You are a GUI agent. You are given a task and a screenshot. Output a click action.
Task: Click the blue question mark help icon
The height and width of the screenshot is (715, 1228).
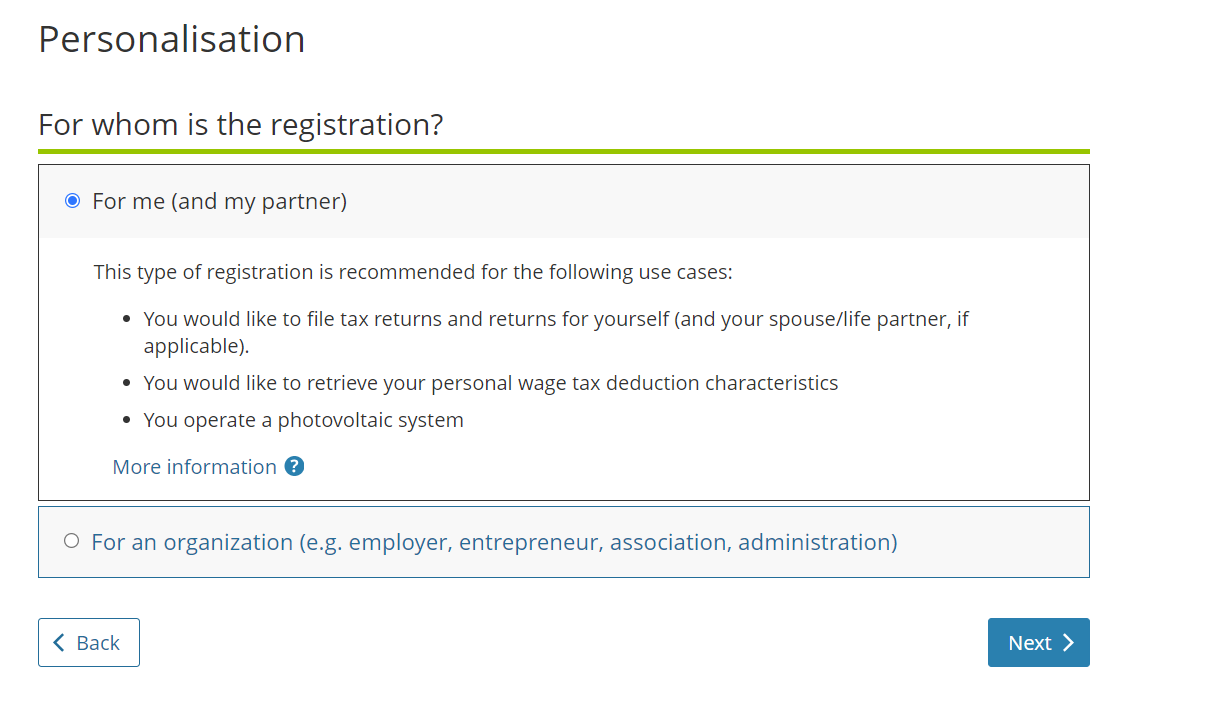(x=294, y=466)
